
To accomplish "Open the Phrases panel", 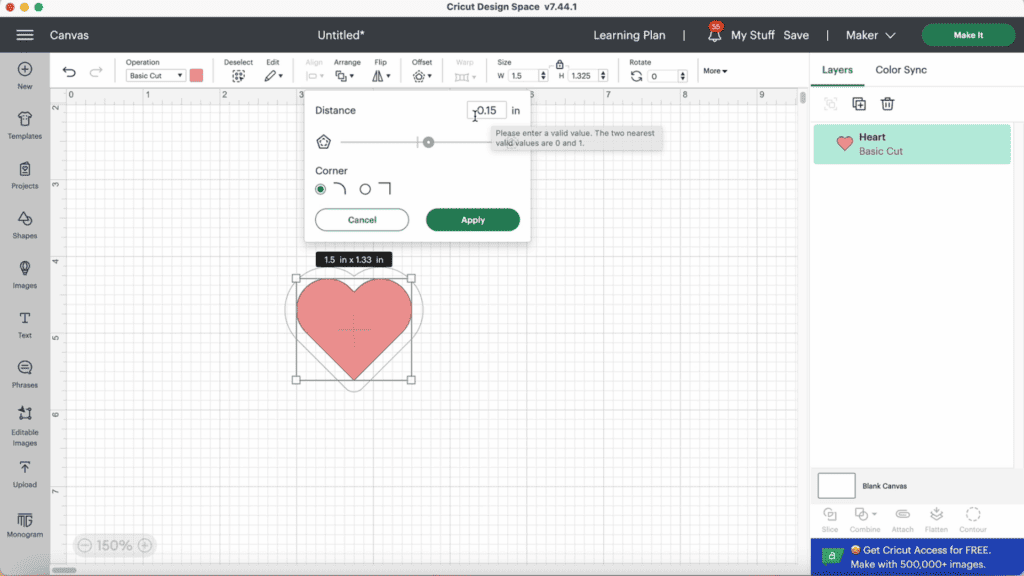I will click(x=25, y=374).
